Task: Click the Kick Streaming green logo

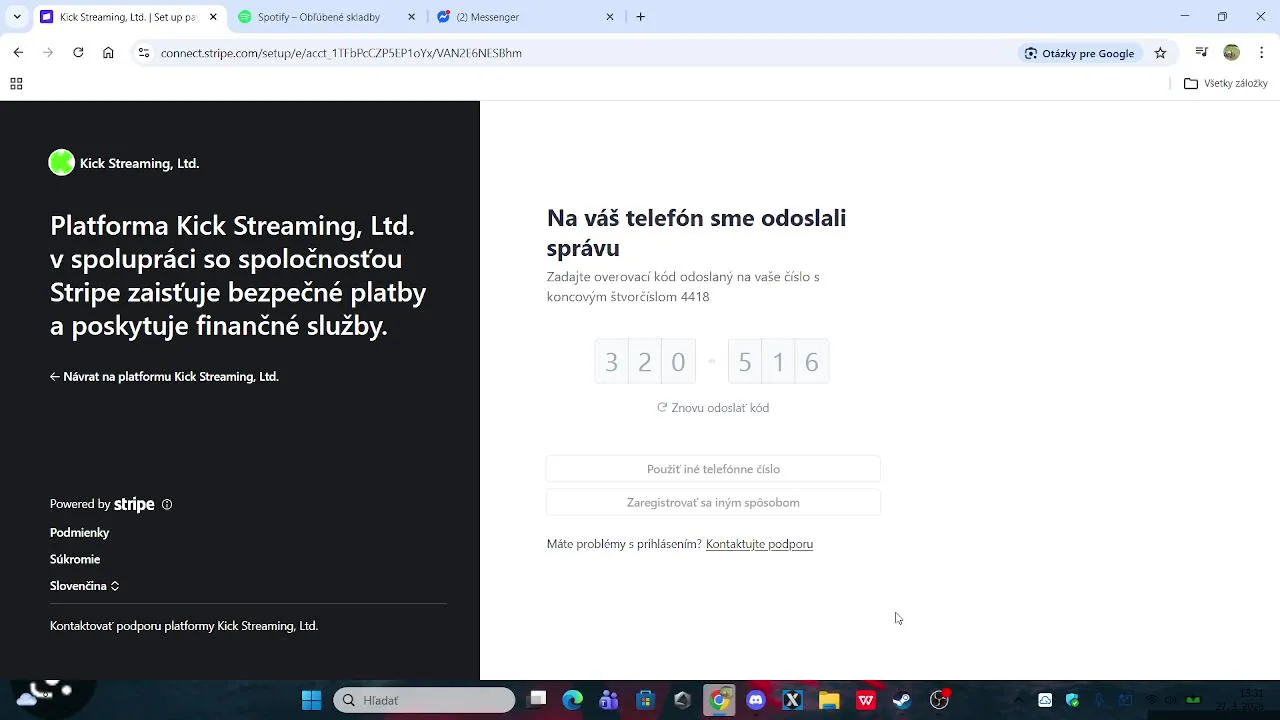Action: point(62,163)
